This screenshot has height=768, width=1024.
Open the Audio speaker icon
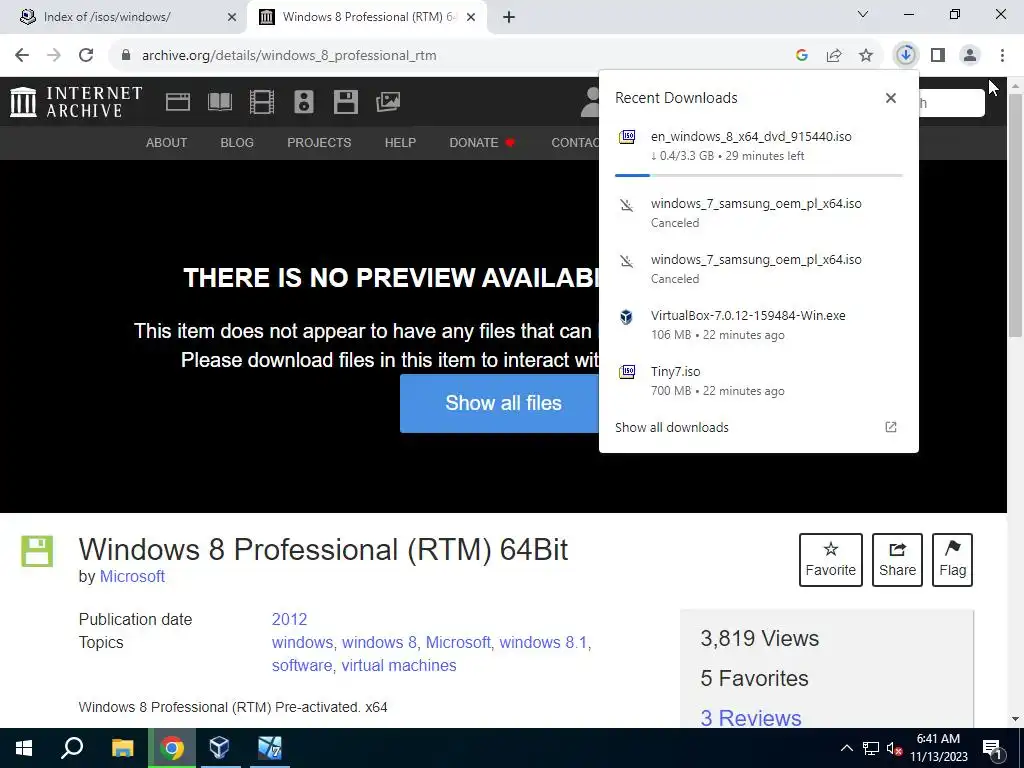point(304,102)
